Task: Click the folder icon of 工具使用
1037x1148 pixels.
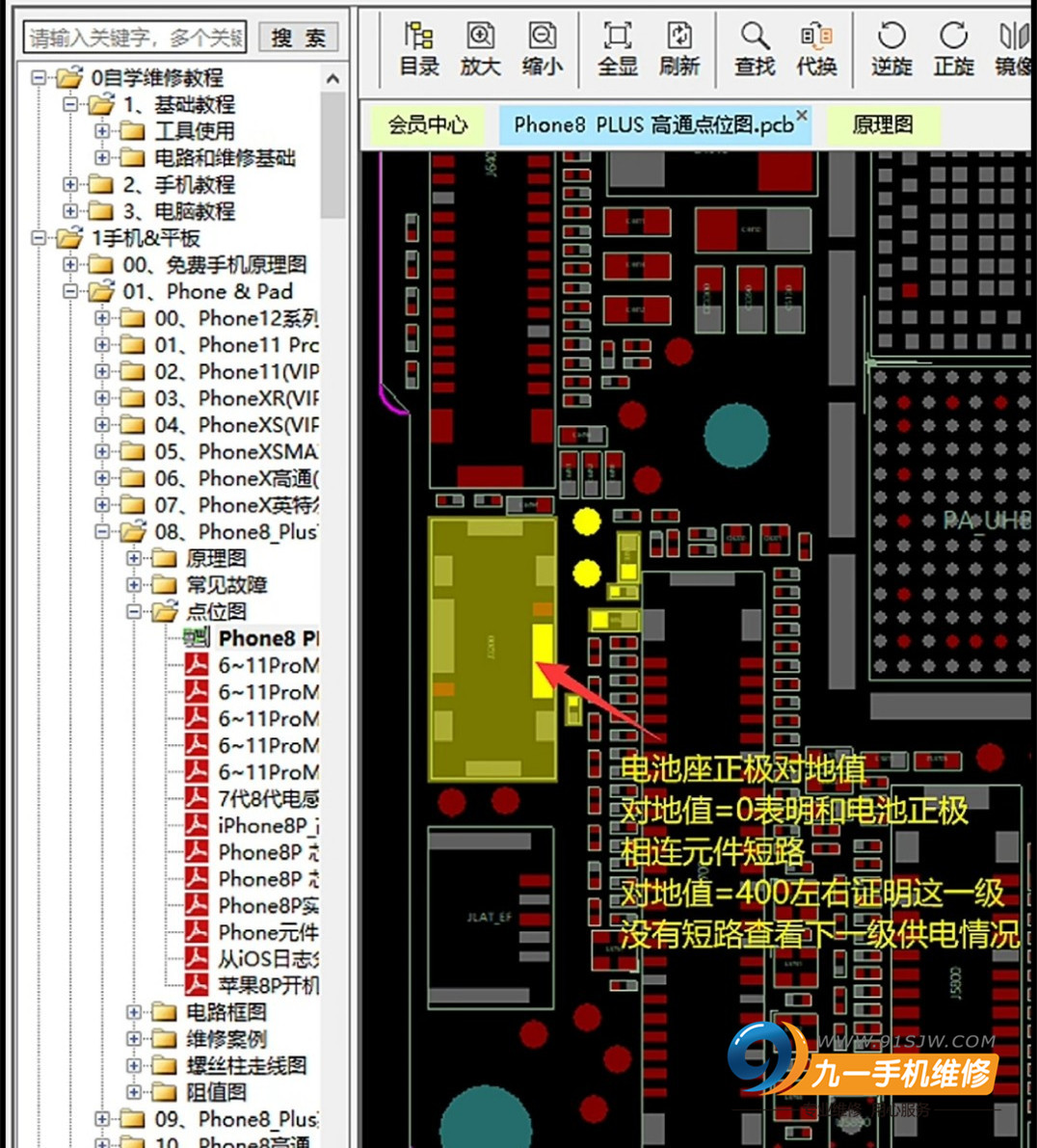Action: [x=132, y=131]
